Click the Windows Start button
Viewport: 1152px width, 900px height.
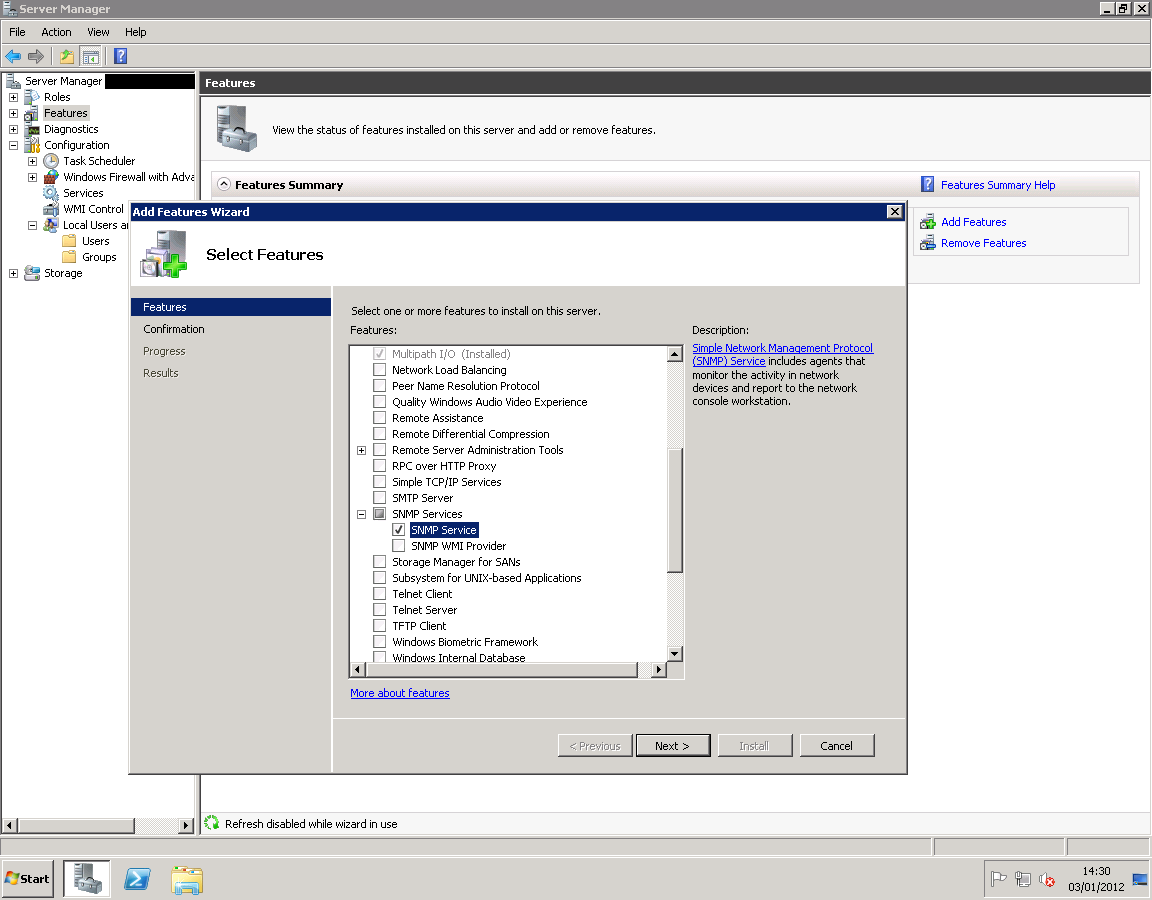pos(28,879)
